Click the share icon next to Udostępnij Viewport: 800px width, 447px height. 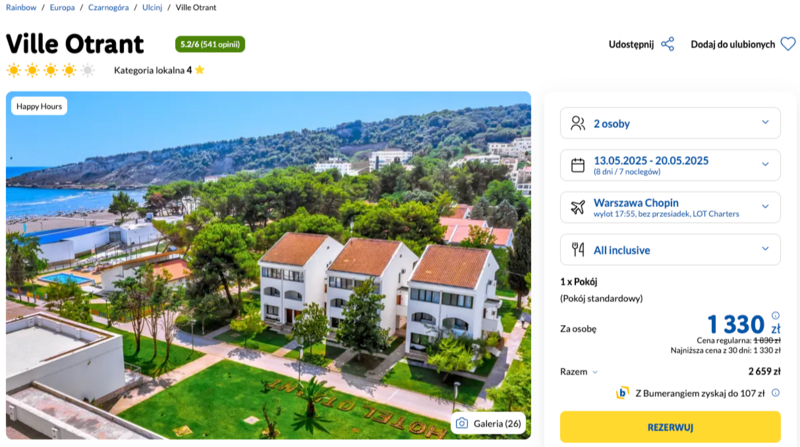point(668,44)
